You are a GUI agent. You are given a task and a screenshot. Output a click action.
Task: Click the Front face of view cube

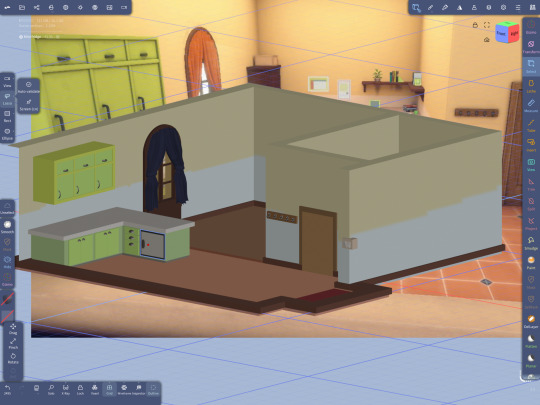pyautogui.click(x=501, y=34)
